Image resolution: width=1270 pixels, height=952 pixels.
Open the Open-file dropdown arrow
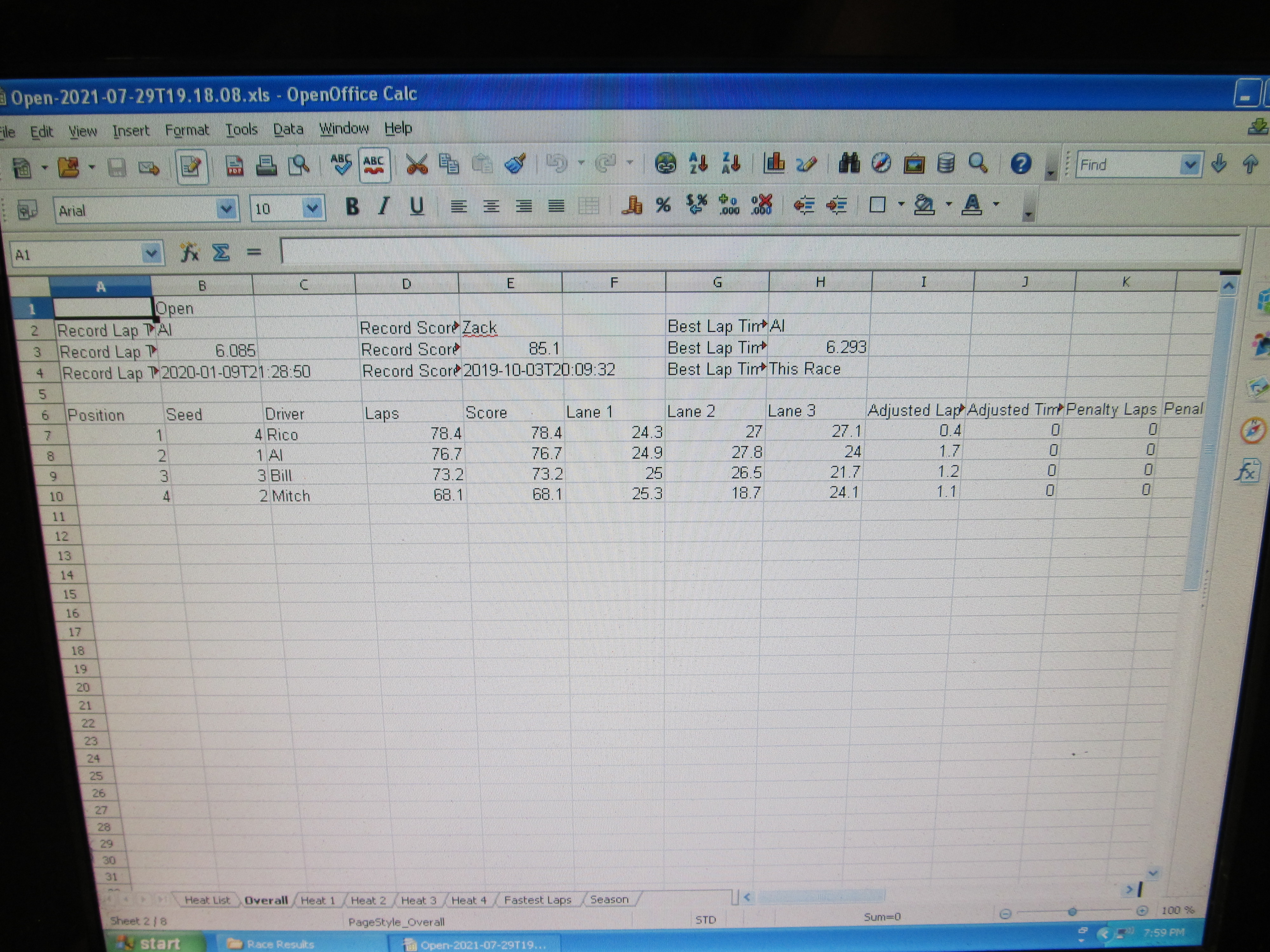click(91, 168)
